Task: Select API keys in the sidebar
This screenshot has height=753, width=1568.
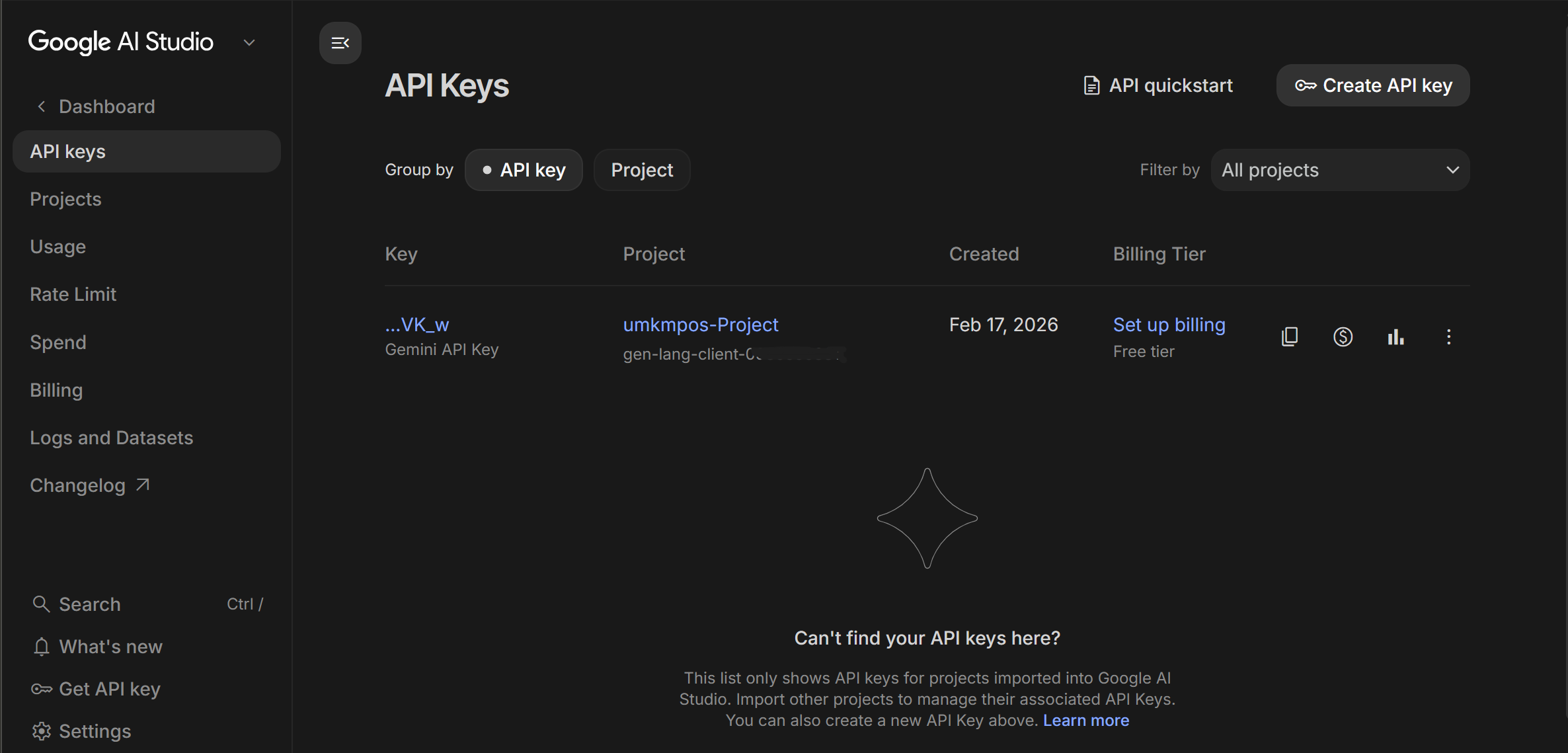Action: 147,151
